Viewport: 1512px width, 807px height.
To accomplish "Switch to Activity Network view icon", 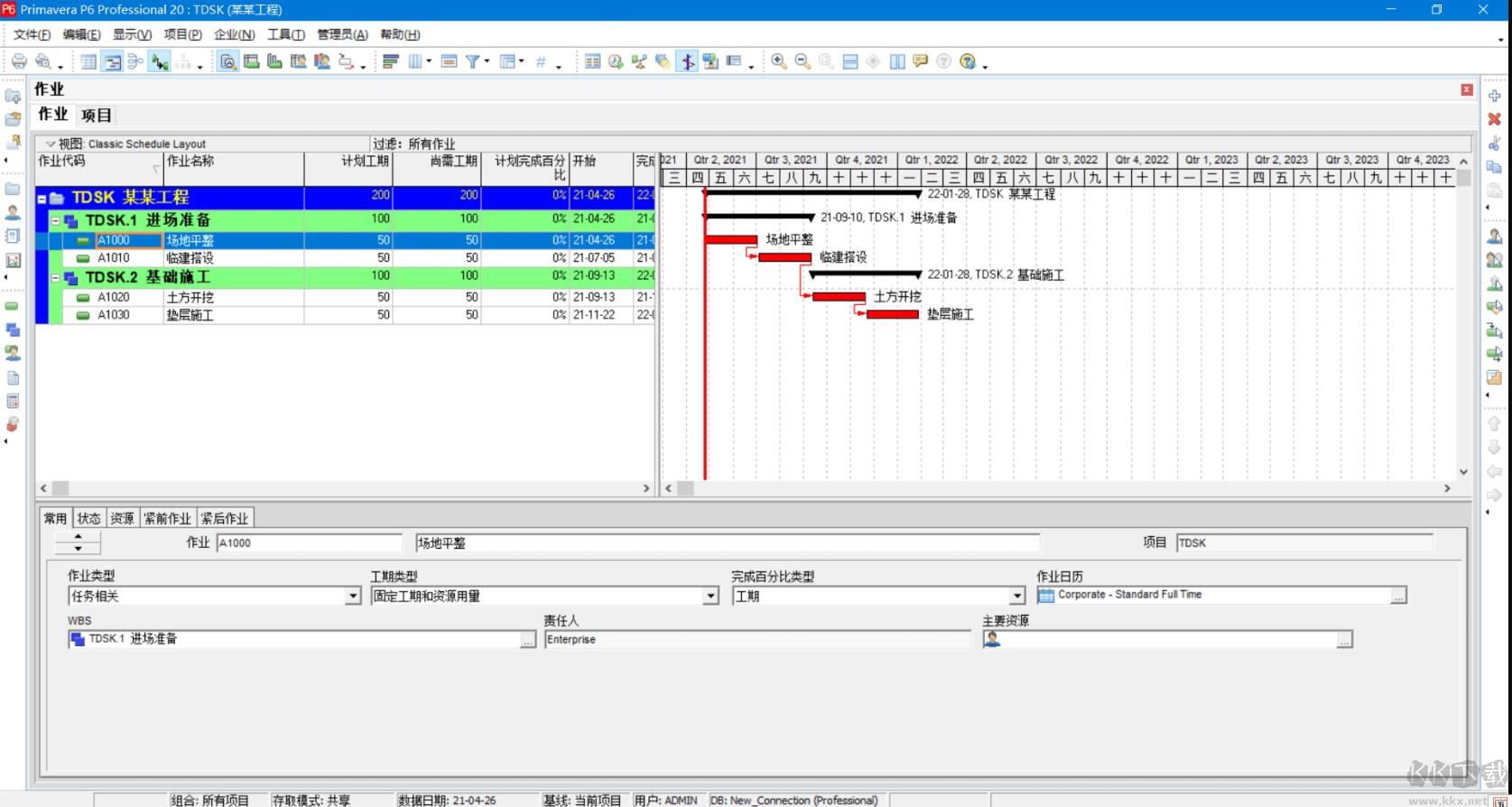I will (135, 61).
